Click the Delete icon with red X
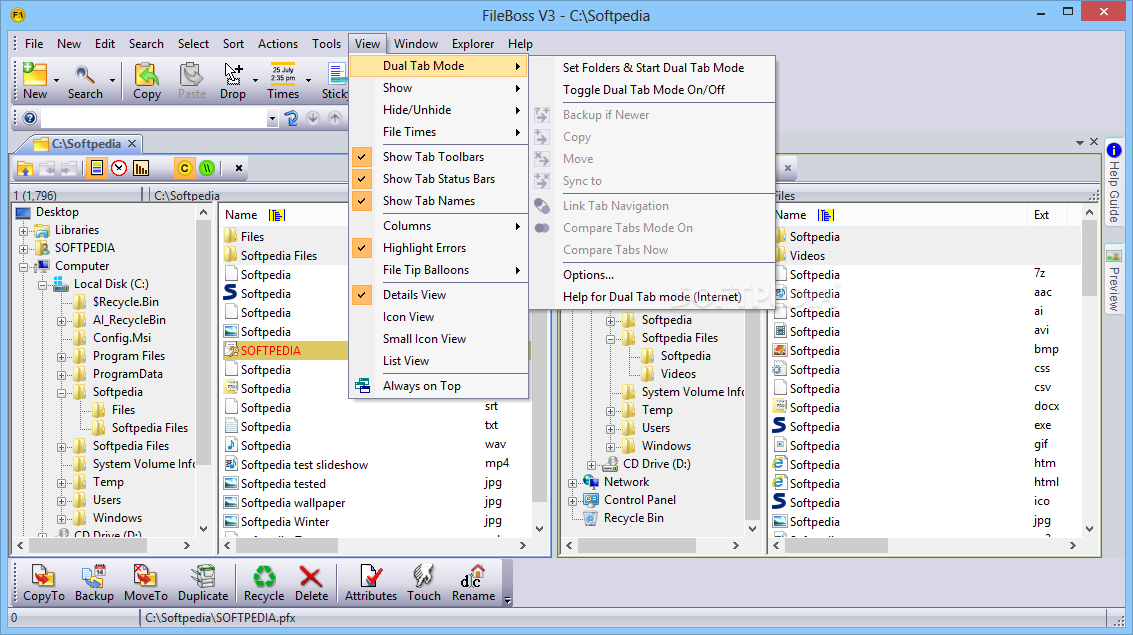The image size is (1133, 635). tap(311, 584)
